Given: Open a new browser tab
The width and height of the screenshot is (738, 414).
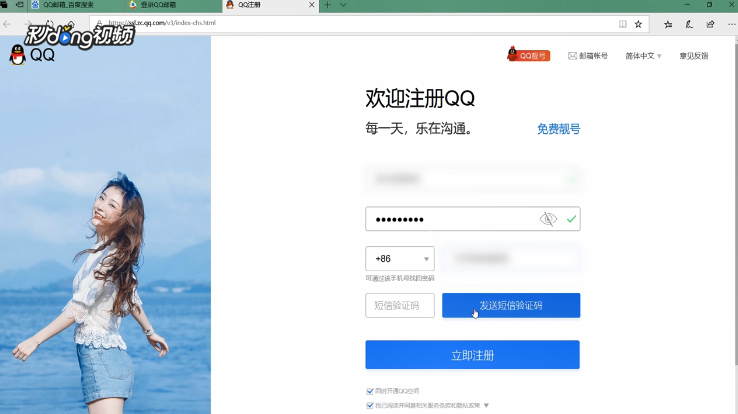Looking at the screenshot, I should point(328,5).
